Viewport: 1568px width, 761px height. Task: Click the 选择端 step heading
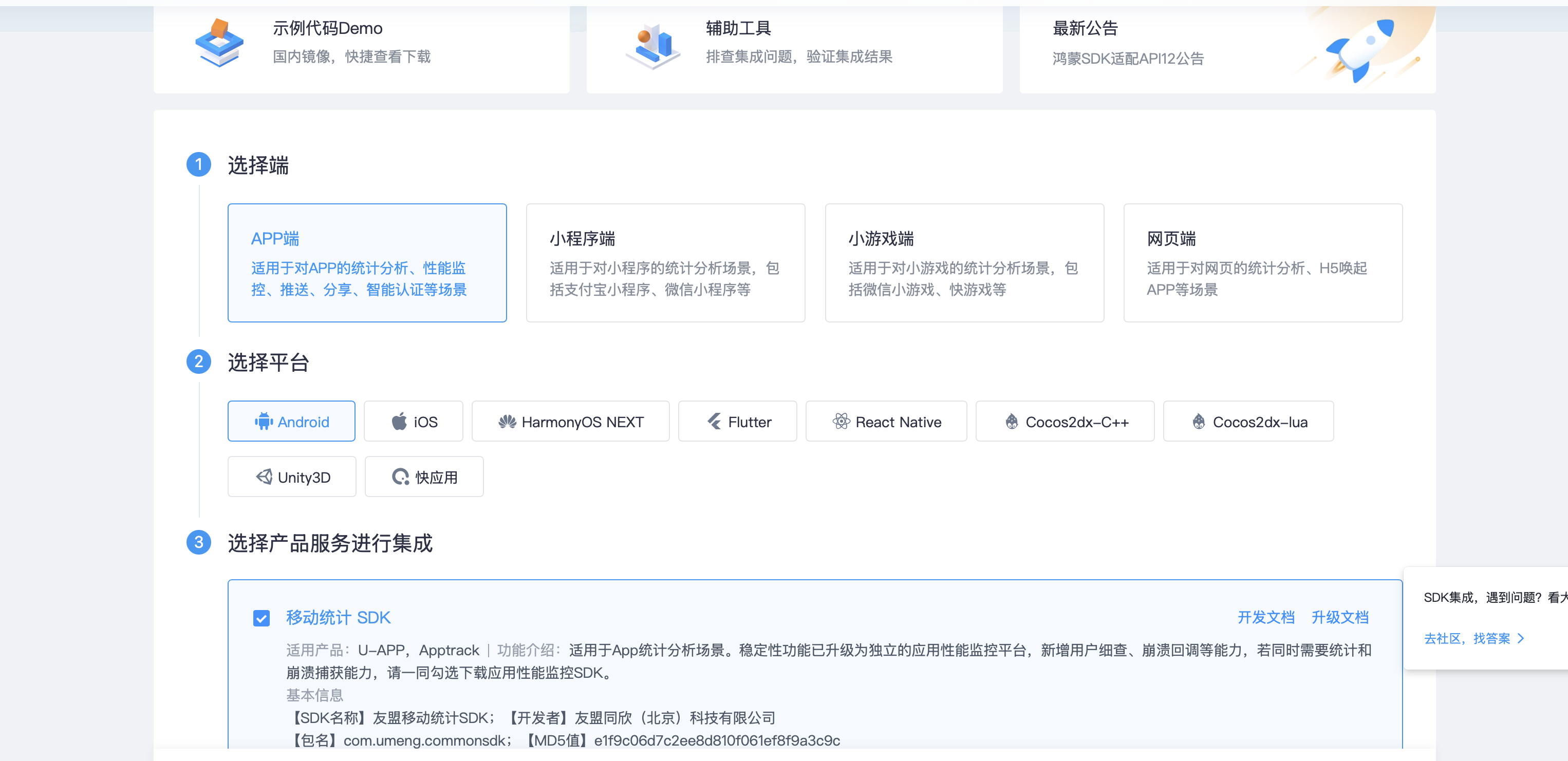258,165
